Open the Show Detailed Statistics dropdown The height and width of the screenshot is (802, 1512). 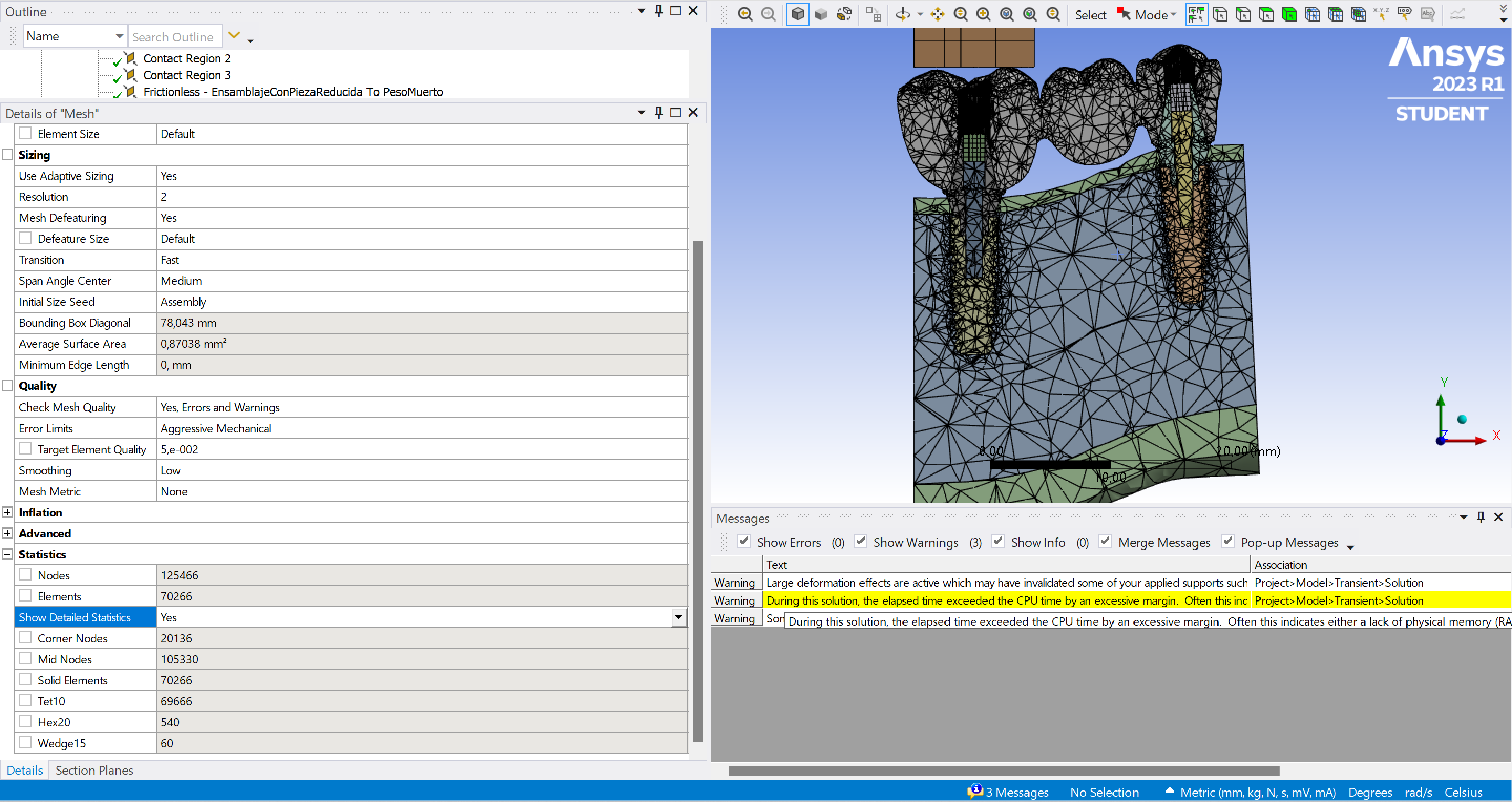click(x=678, y=617)
